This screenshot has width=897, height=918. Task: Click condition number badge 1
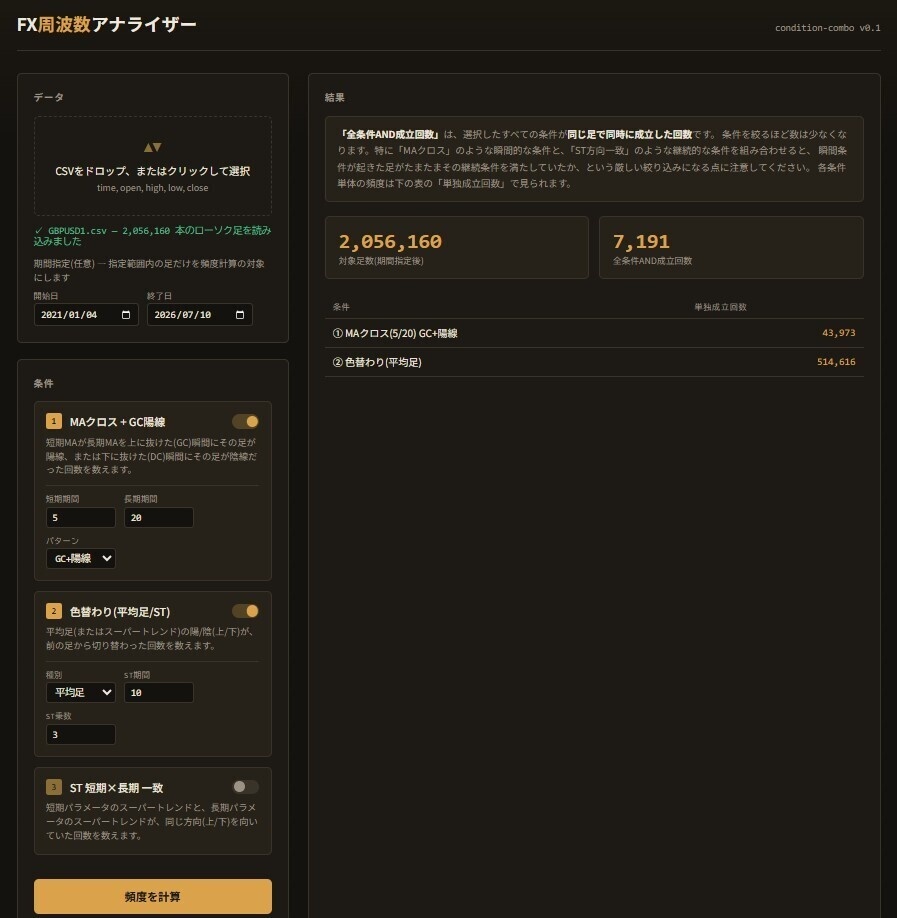pos(54,421)
